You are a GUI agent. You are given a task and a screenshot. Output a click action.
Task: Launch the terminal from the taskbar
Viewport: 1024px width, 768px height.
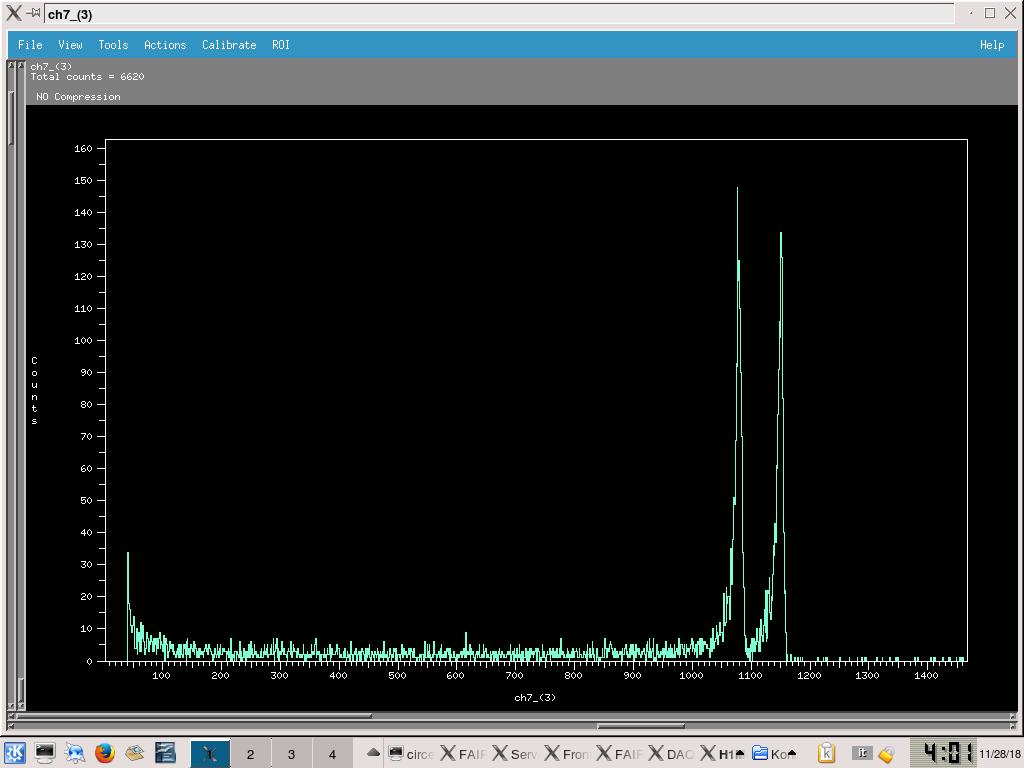[45, 753]
